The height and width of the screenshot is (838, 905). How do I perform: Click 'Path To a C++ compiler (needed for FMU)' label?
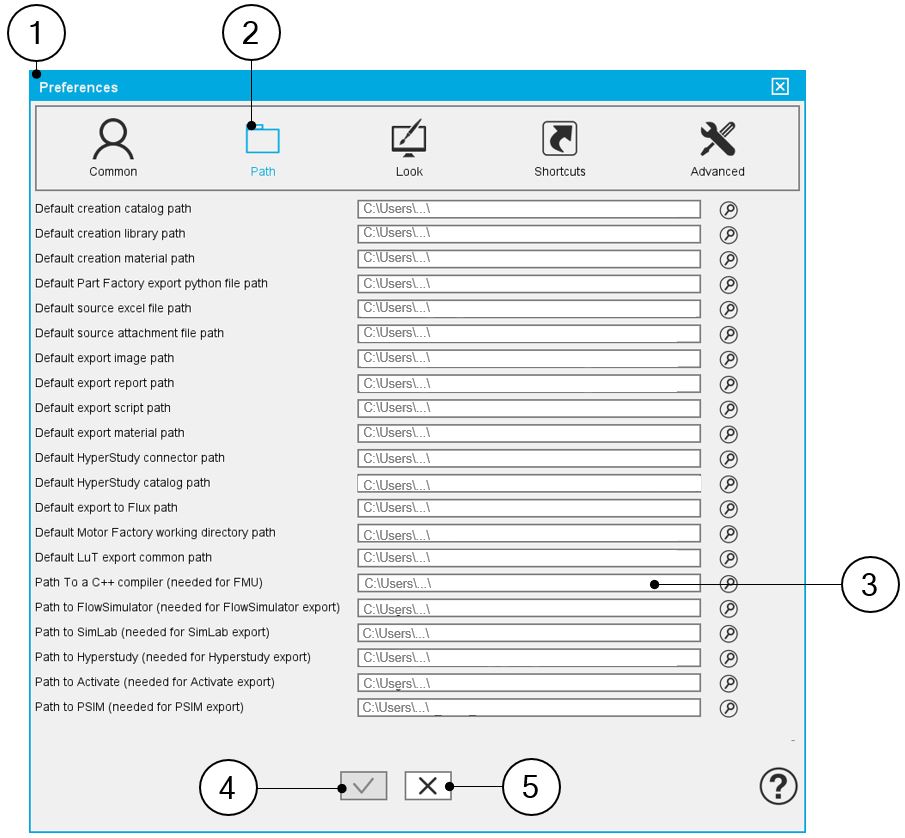(x=149, y=582)
